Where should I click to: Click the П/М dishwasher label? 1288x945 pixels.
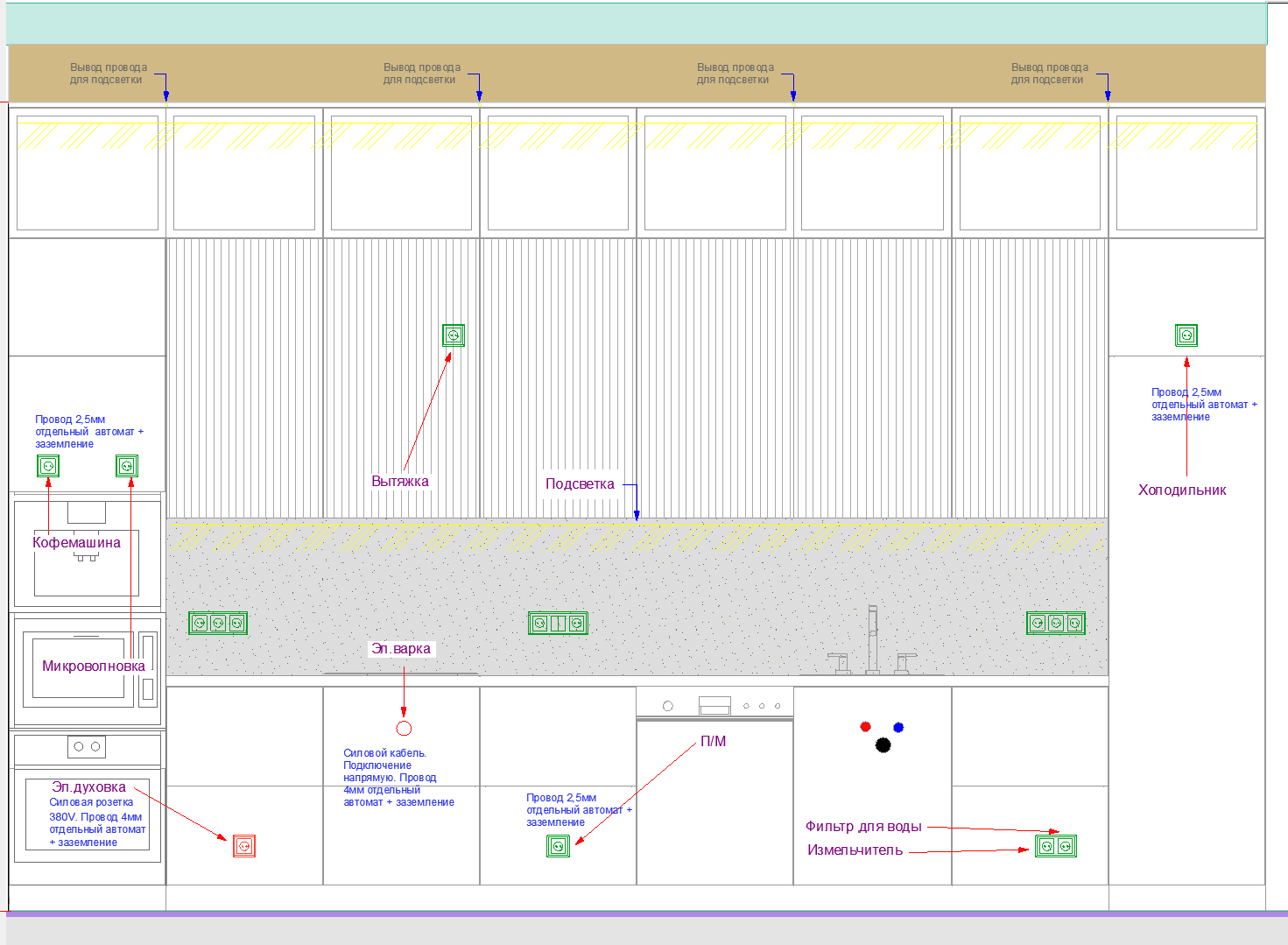click(x=713, y=742)
